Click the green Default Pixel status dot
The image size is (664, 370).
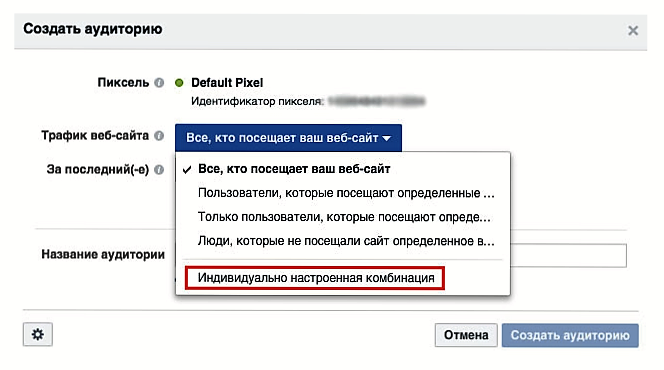pyautogui.click(x=179, y=83)
